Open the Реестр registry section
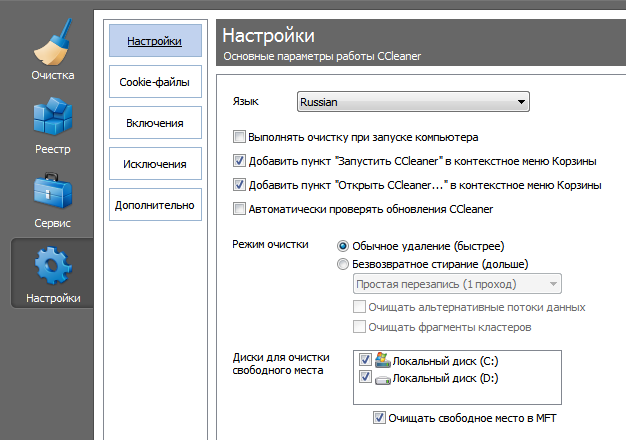Screen dimensions: 626x440 (x=53, y=125)
